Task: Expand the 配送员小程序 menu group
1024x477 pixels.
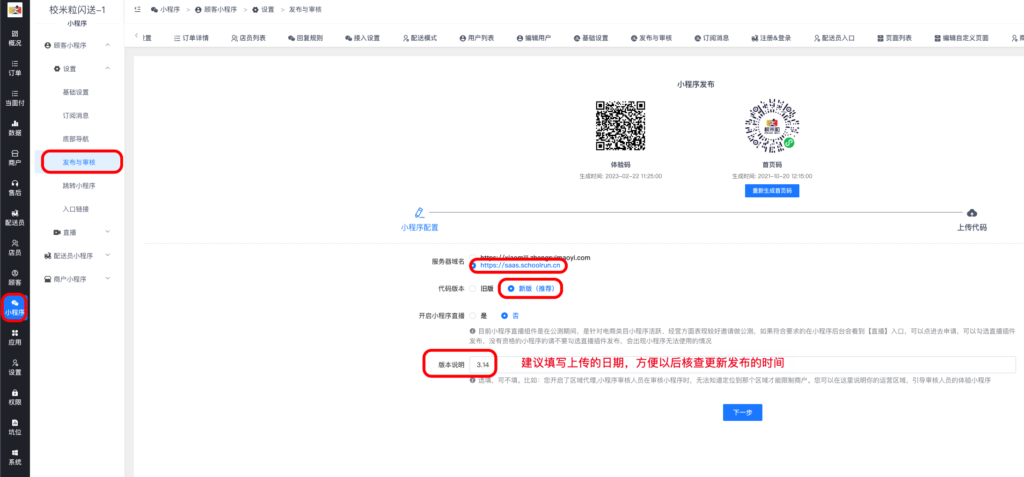Action: [107, 255]
